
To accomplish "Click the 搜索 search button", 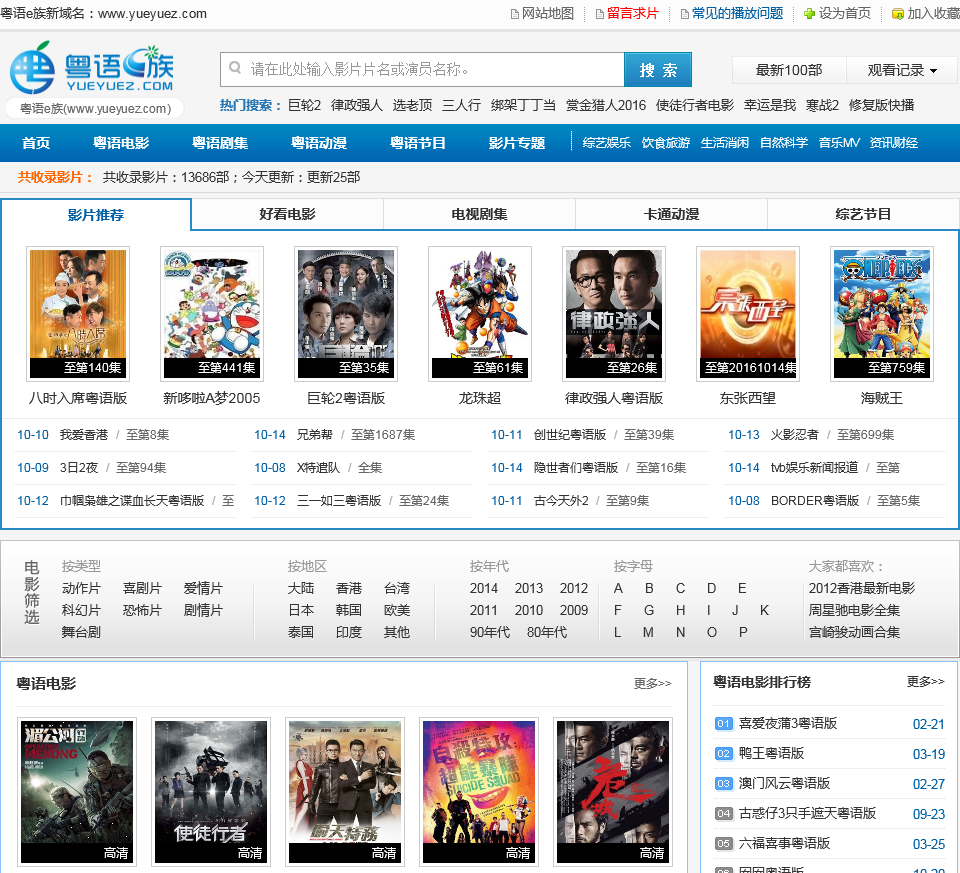I will 658,70.
